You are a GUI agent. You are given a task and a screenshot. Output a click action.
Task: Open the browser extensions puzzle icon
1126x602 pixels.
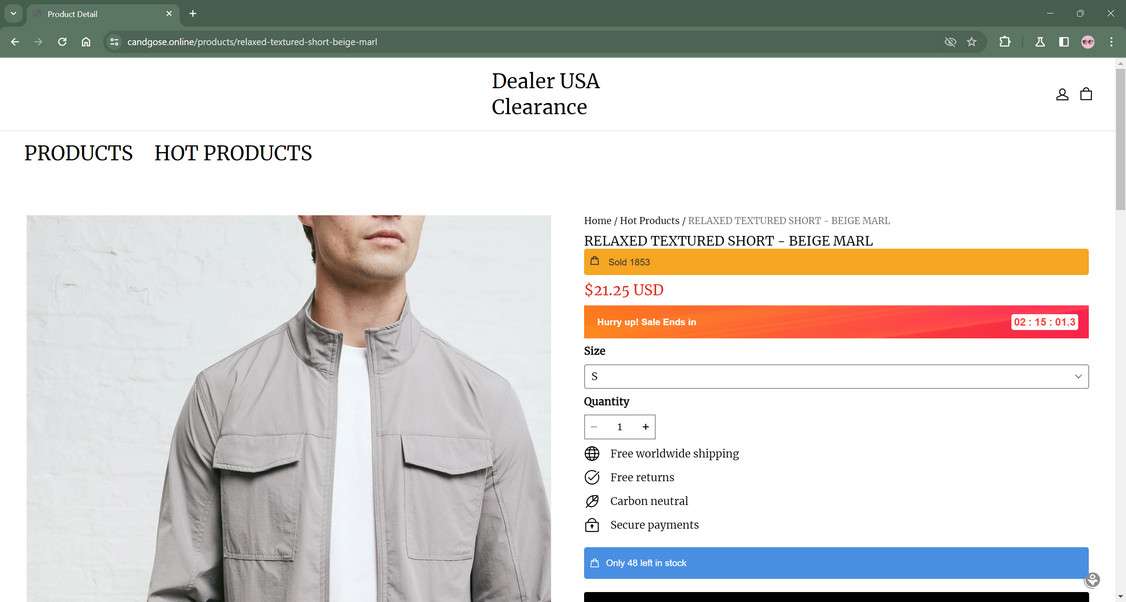click(x=1005, y=42)
